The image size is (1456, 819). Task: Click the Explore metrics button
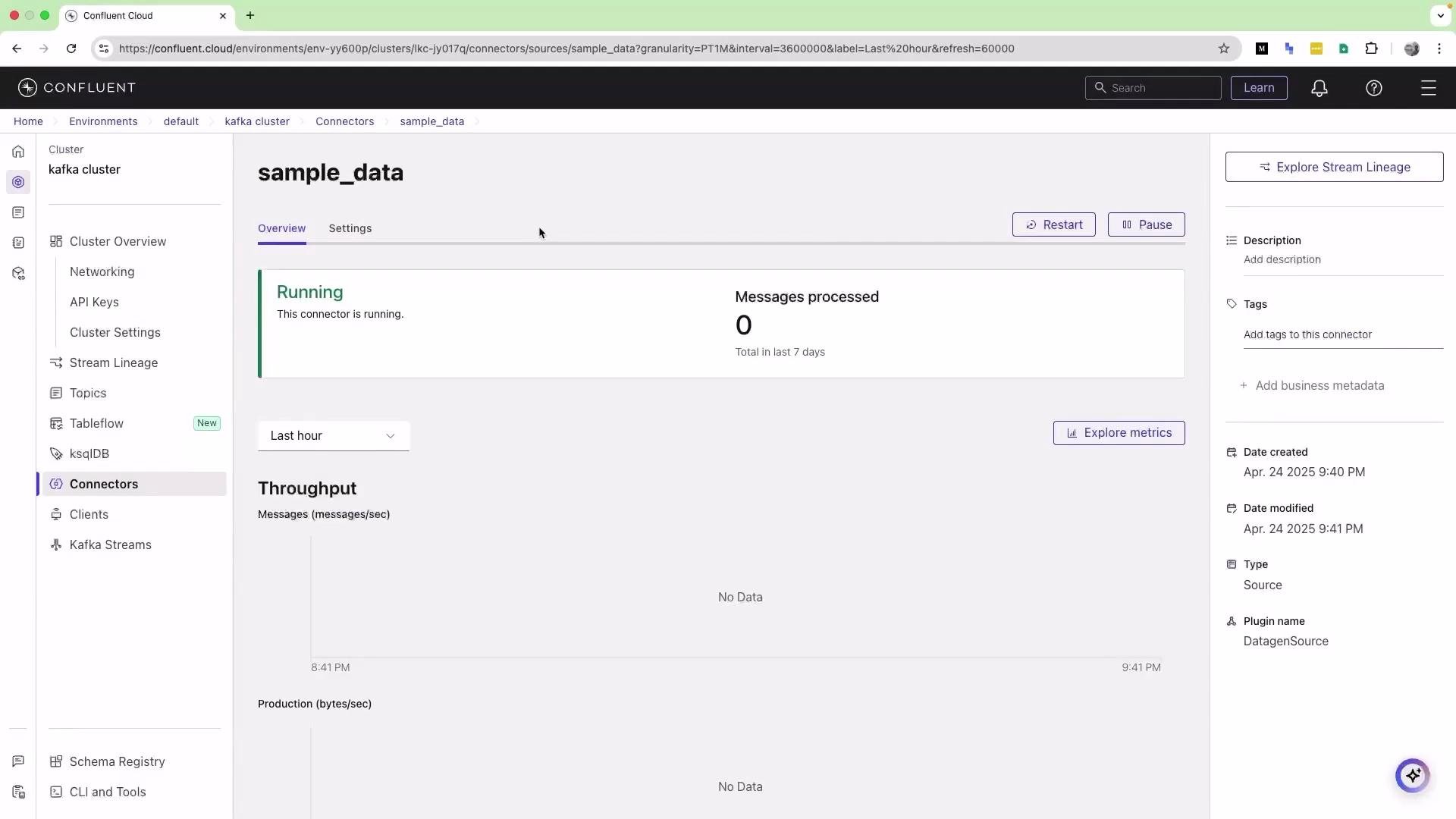(x=1119, y=433)
